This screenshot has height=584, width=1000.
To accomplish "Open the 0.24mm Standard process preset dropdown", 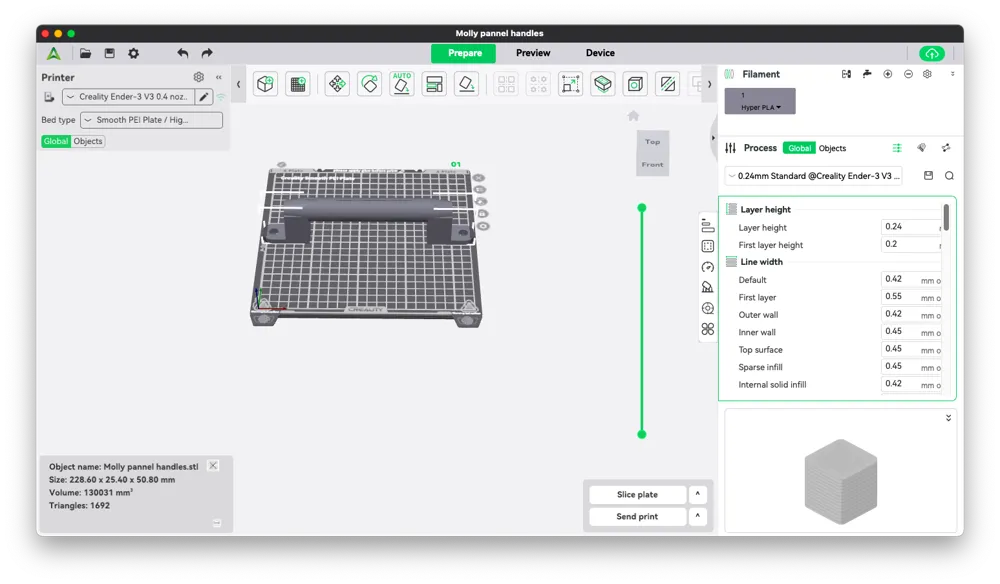I will (814, 176).
